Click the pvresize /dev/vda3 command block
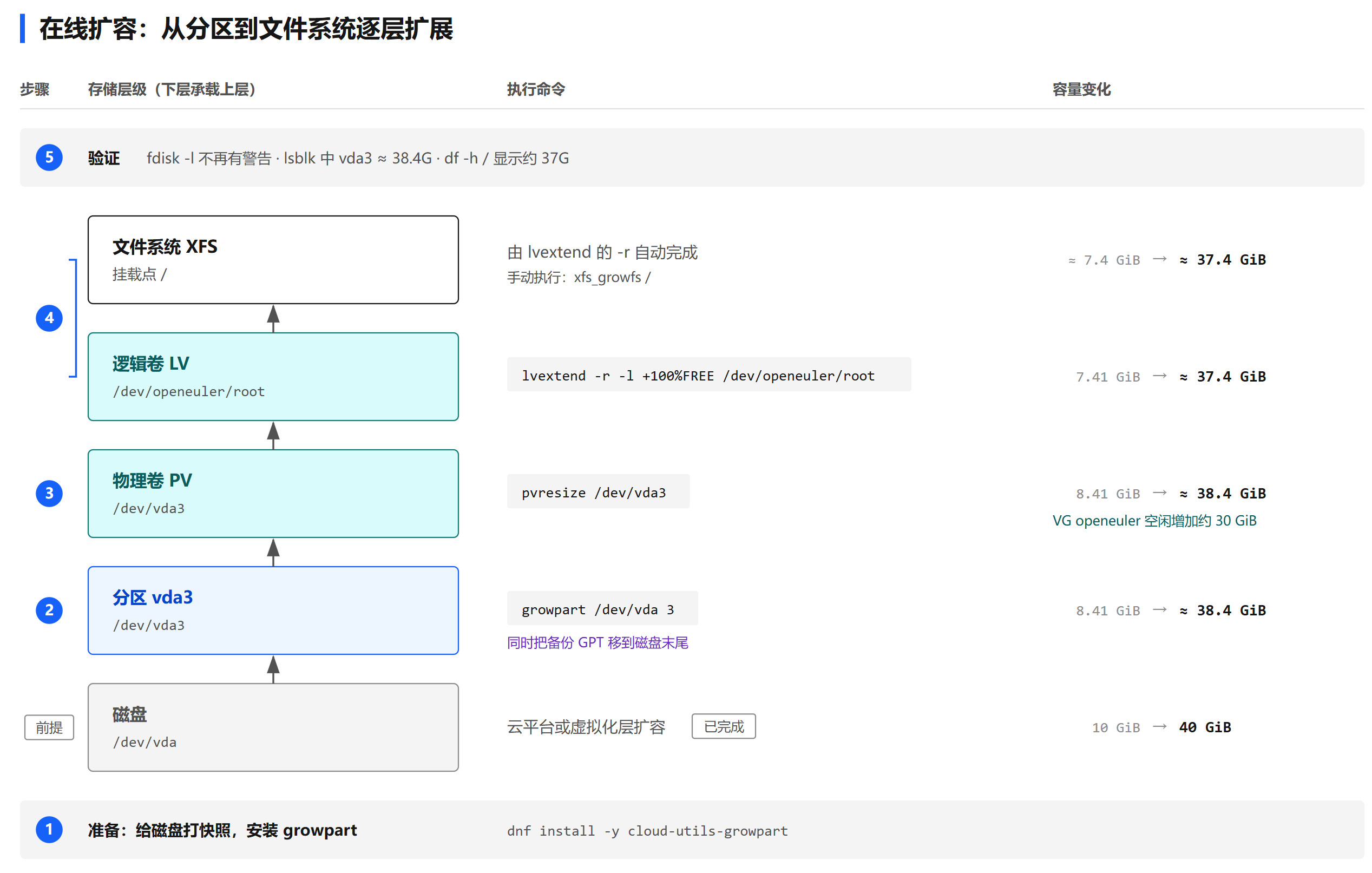This screenshot has width=1372, height=873. click(x=598, y=492)
